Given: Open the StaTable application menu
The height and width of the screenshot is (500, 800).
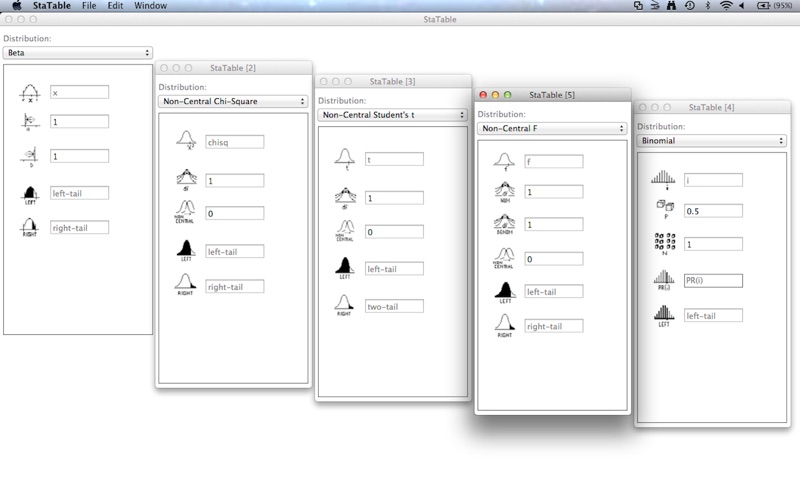Looking at the screenshot, I should [52, 6].
